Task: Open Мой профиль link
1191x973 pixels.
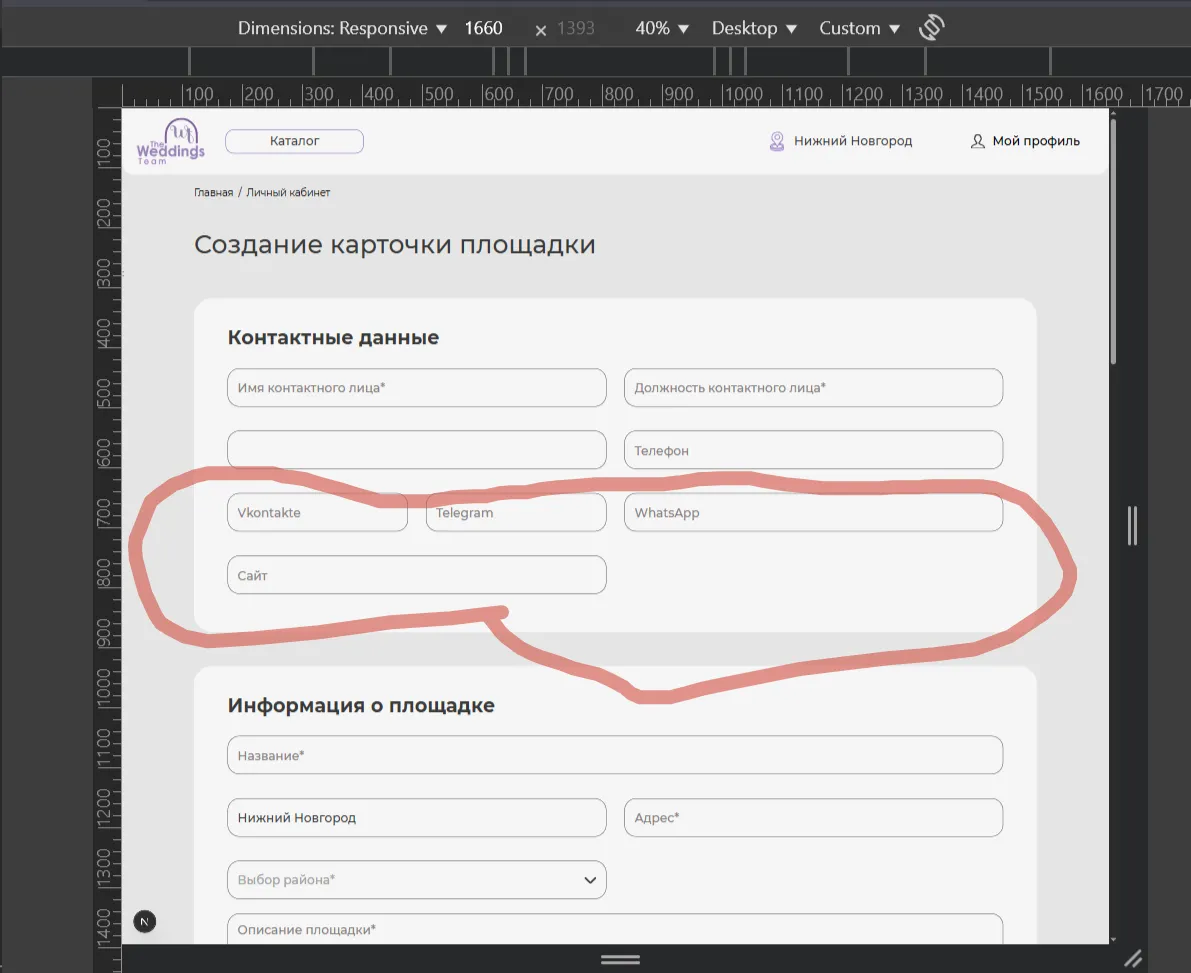Action: (x=1035, y=141)
